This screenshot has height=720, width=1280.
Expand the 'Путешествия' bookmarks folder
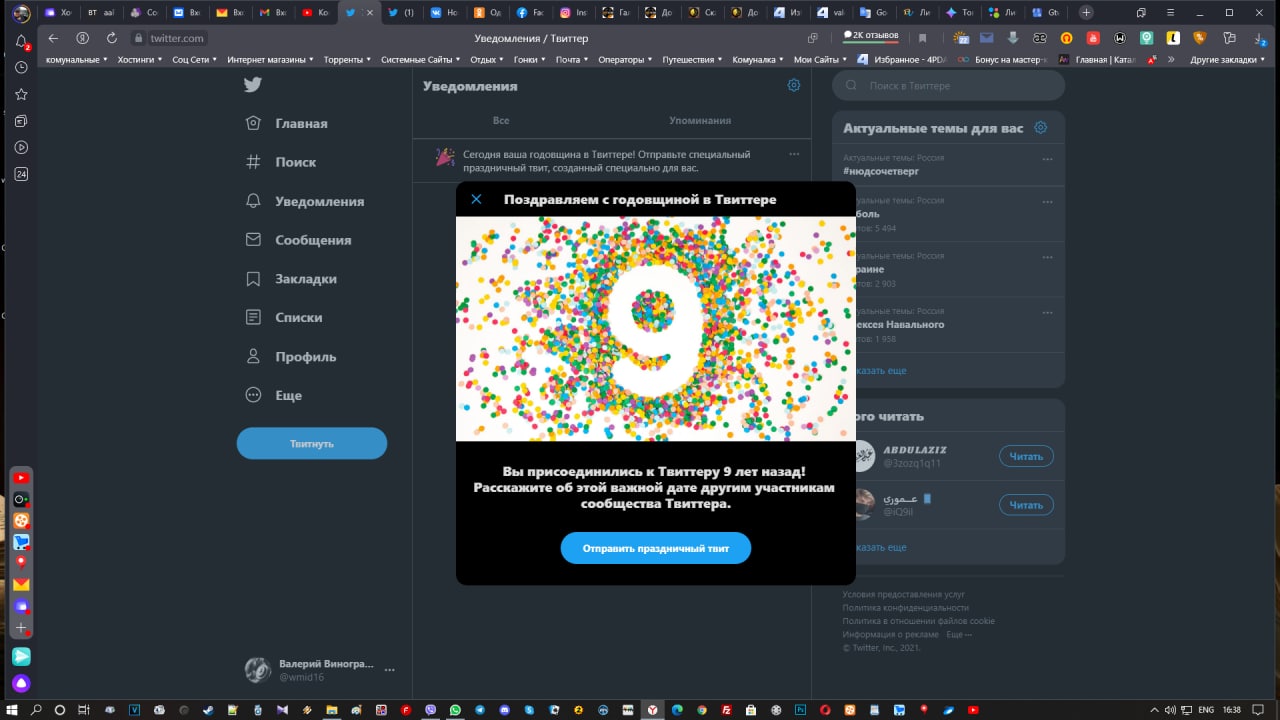point(693,60)
